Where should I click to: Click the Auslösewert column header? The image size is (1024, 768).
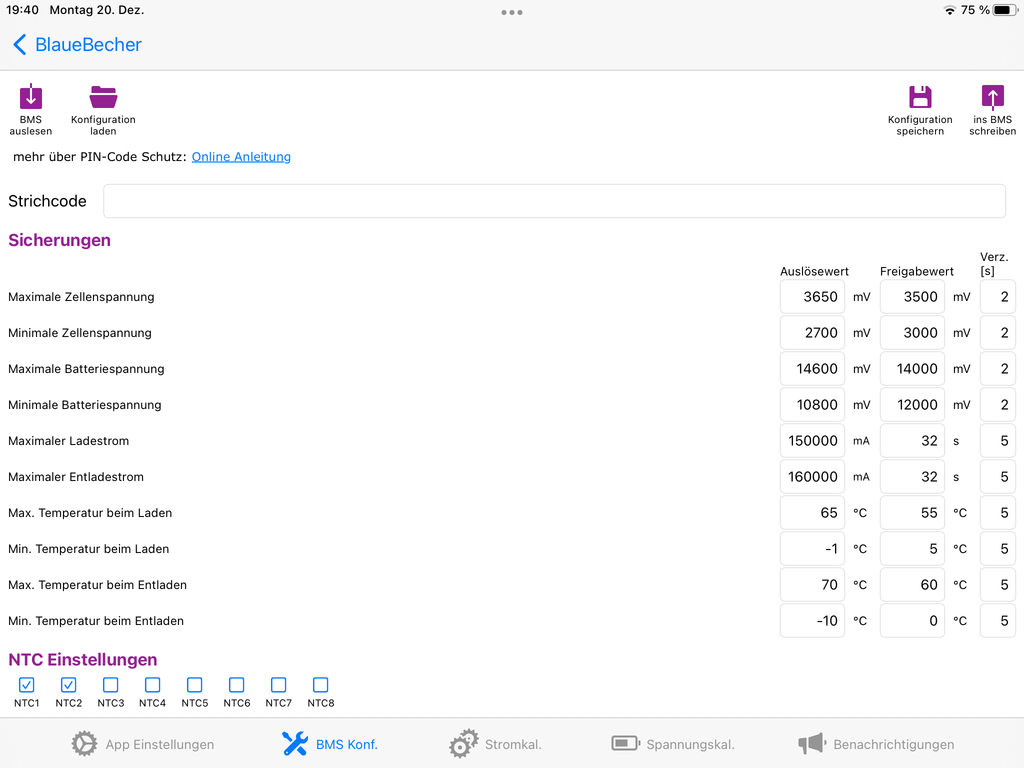(x=814, y=271)
